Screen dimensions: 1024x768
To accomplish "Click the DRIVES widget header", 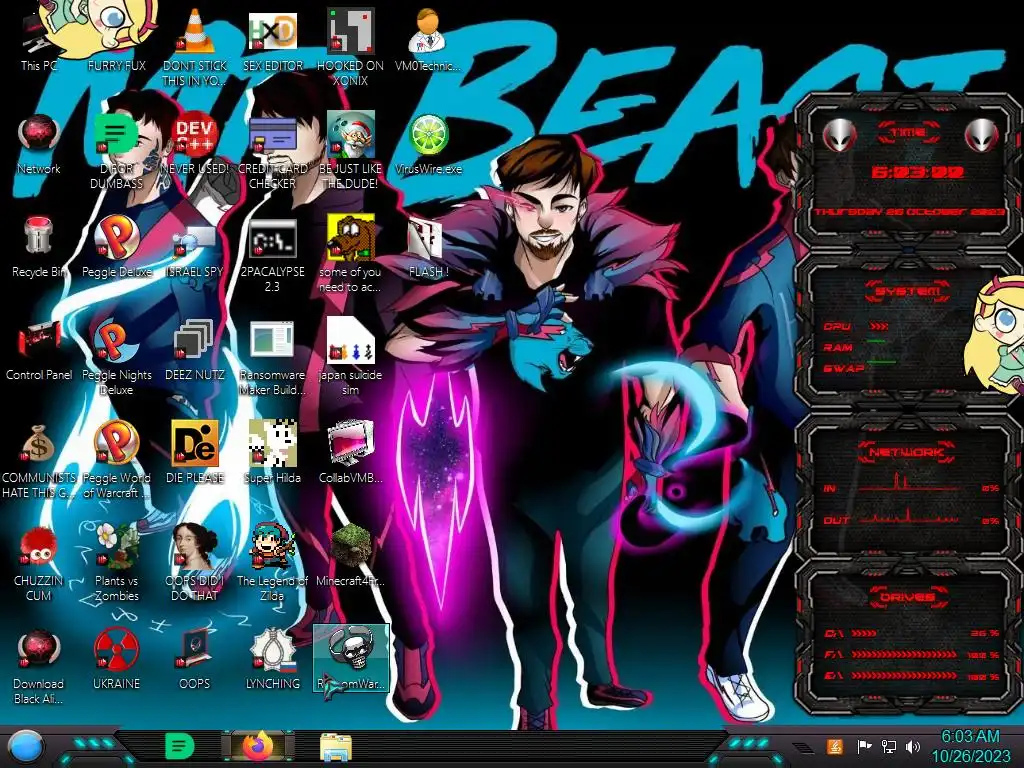I will coord(908,597).
